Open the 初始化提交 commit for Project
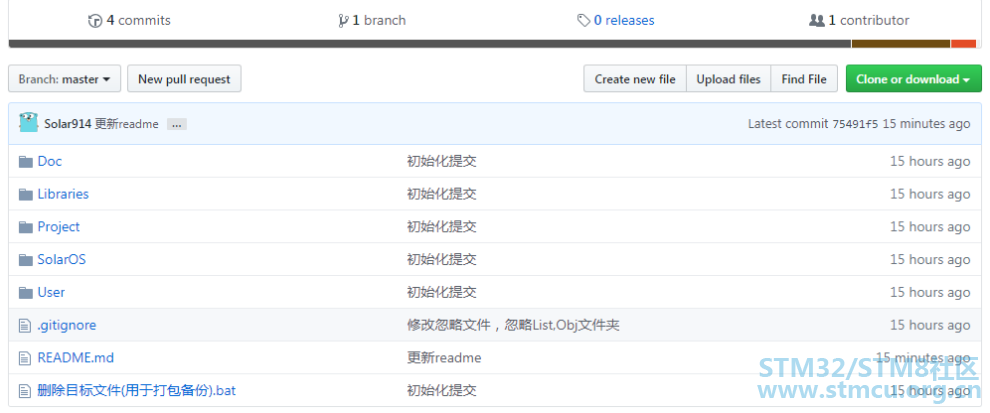The height and width of the screenshot is (413, 990). coord(441,227)
